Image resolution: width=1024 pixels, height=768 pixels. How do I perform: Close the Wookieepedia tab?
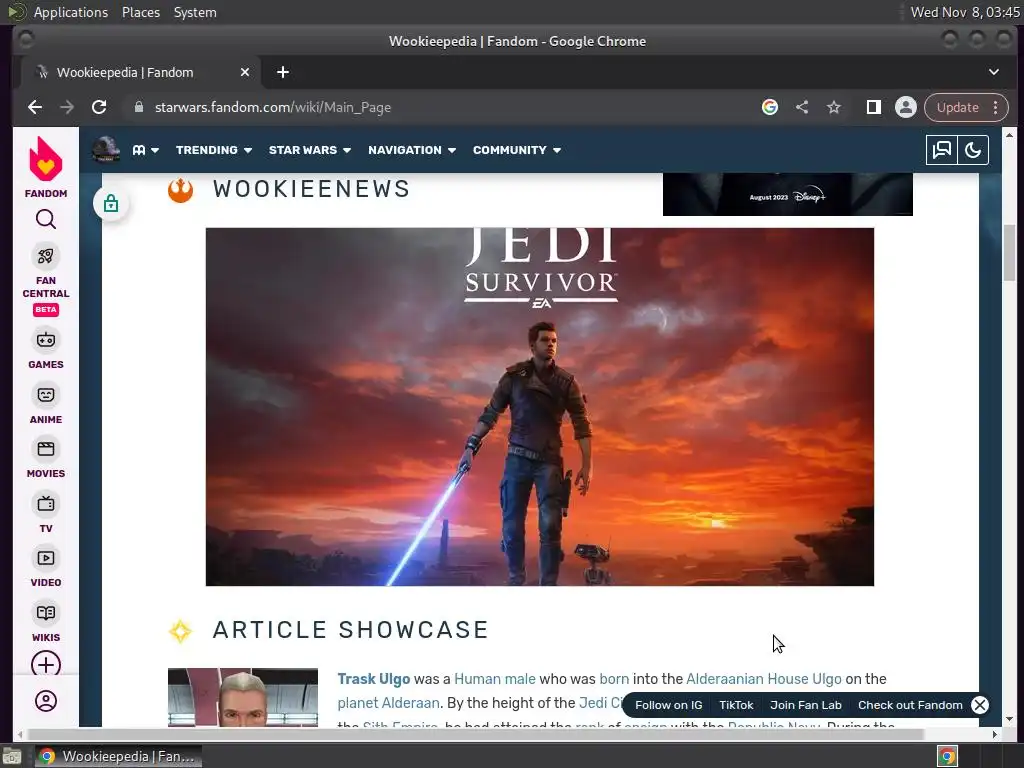(245, 72)
